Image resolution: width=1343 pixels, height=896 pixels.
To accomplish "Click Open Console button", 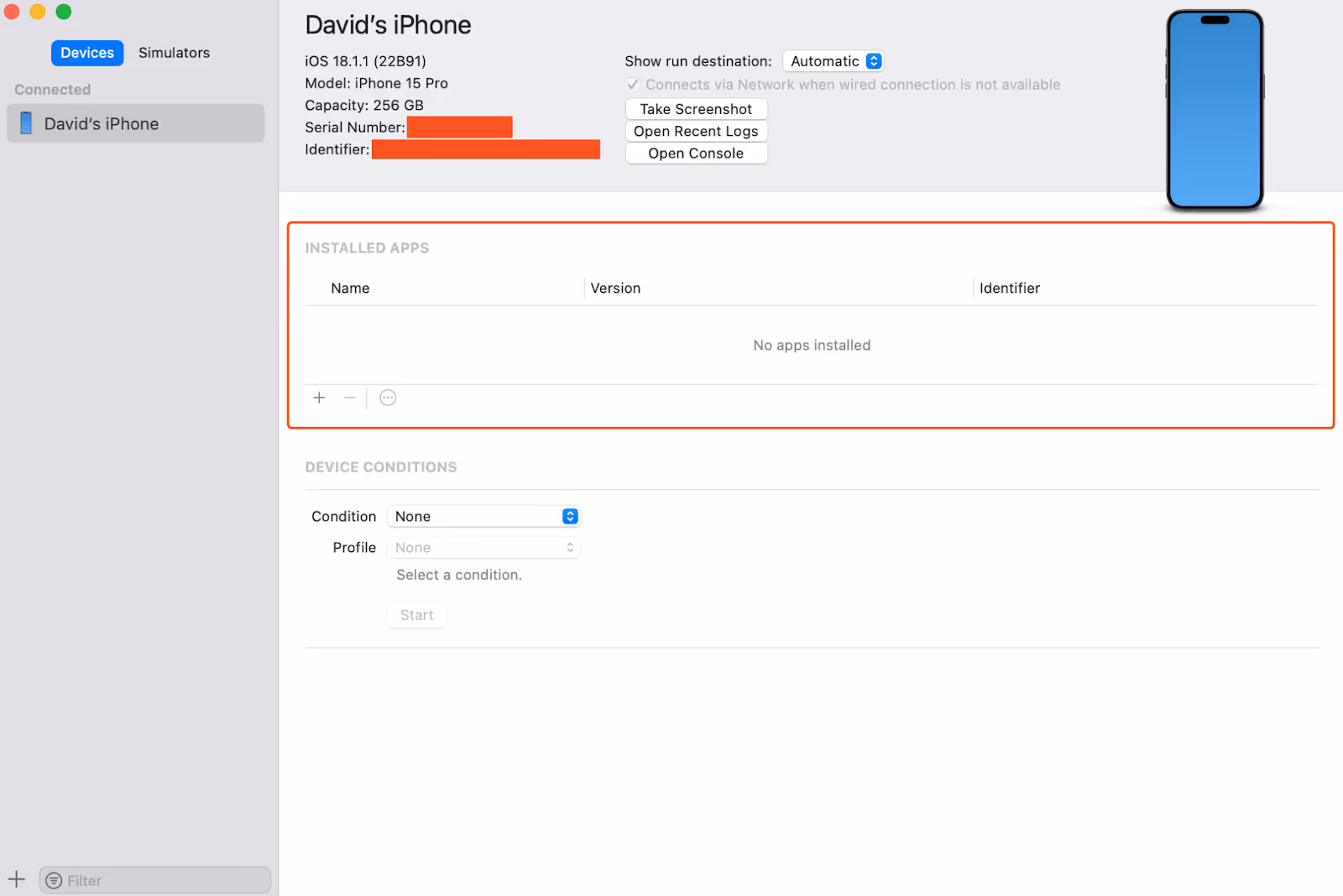I will point(696,154).
